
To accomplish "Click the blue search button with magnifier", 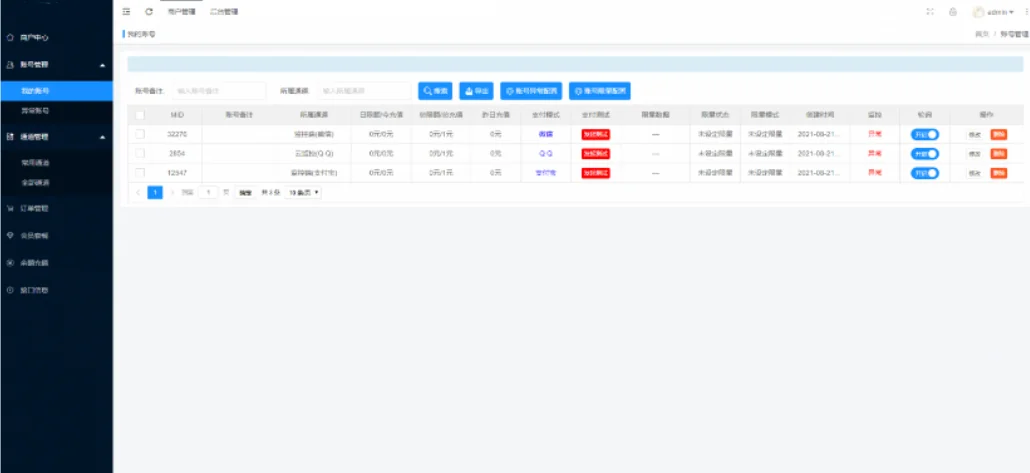I will point(436,91).
